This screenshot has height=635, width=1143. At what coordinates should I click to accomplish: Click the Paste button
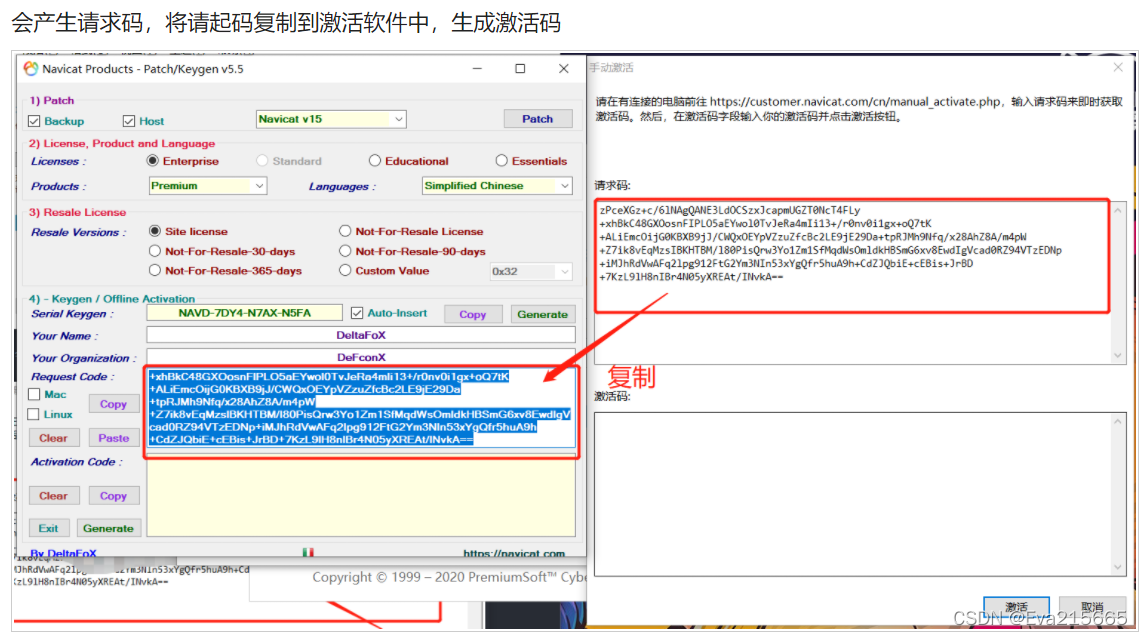[113, 438]
